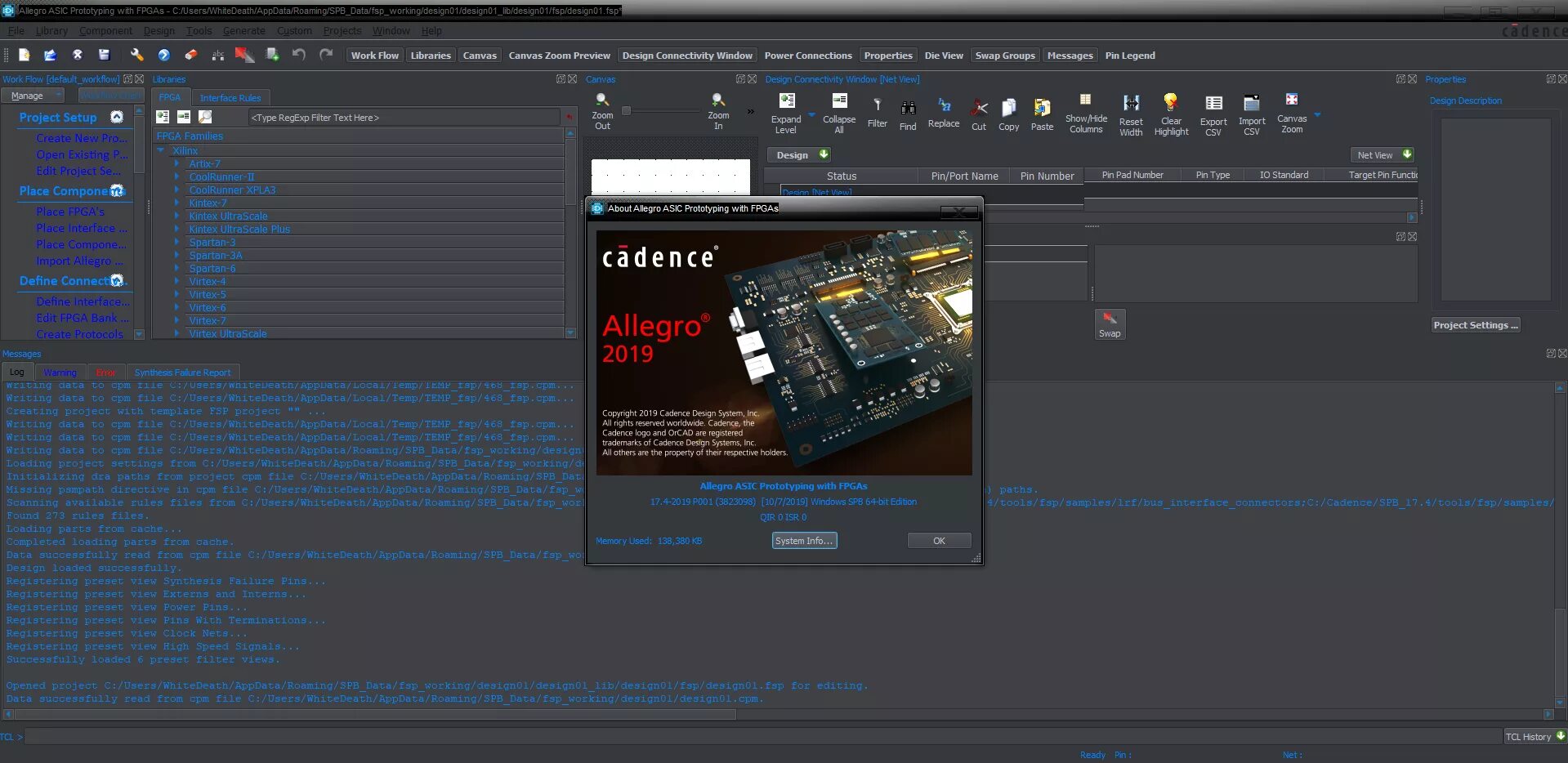Click the Open project icon in main toolbar
The height and width of the screenshot is (763, 1568).
[50, 55]
